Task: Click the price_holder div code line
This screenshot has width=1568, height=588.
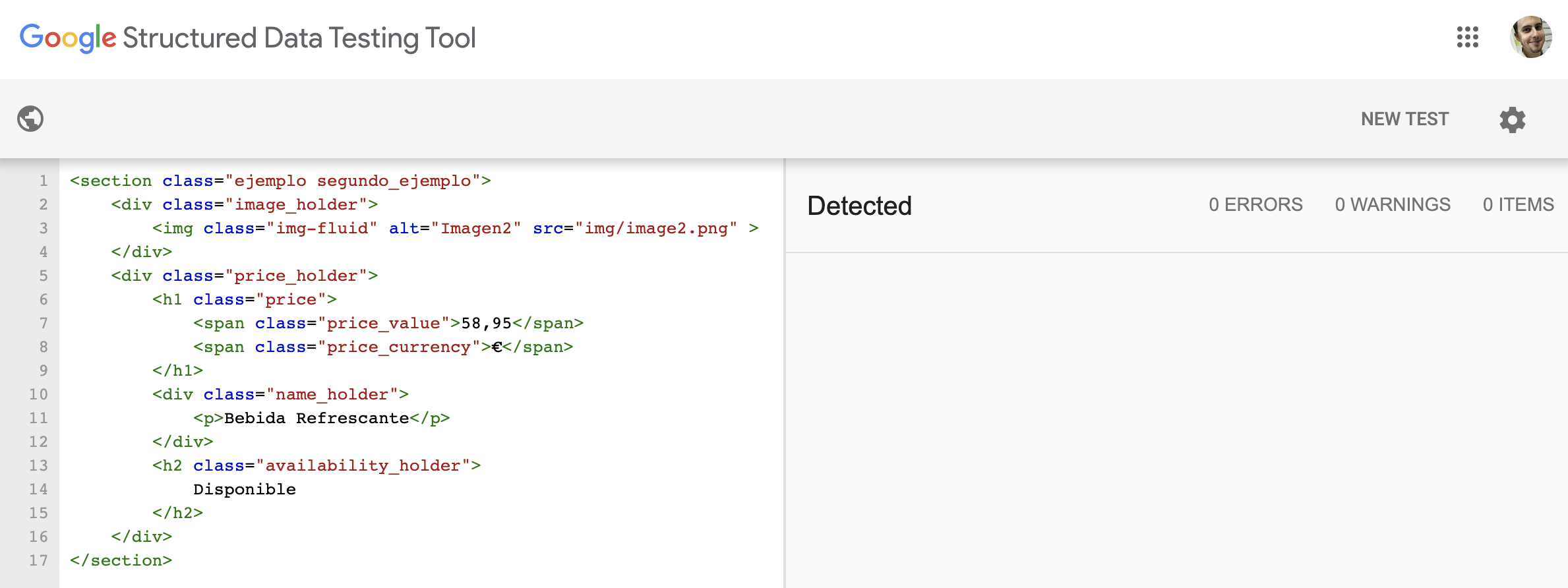Action: click(x=245, y=276)
